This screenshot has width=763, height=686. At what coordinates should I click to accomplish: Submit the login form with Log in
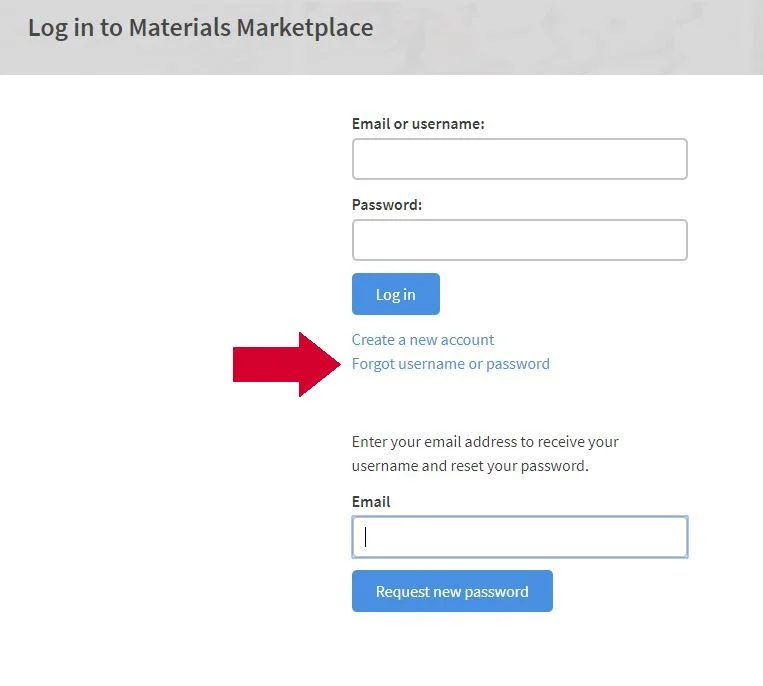pos(396,294)
